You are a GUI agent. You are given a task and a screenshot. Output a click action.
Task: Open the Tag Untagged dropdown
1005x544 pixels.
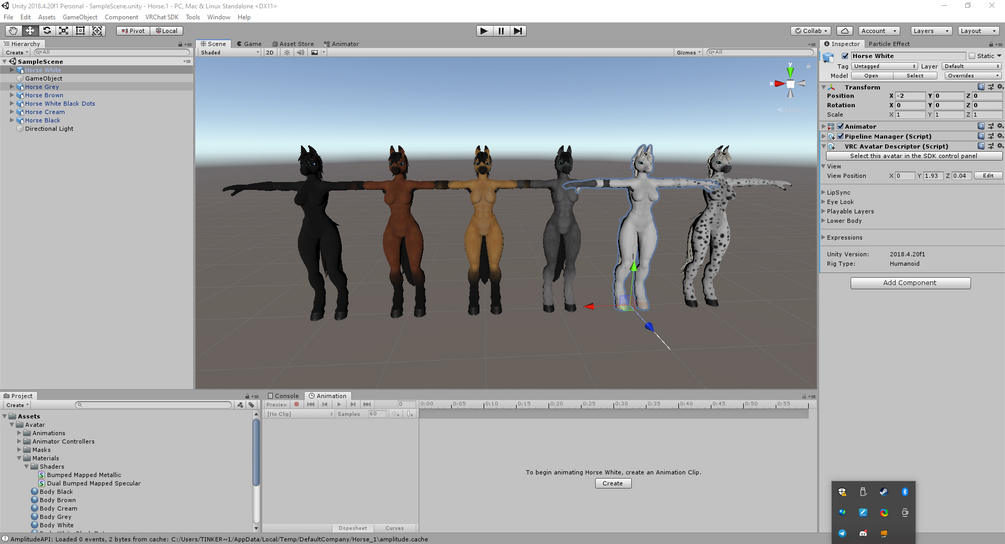point(885,66)
